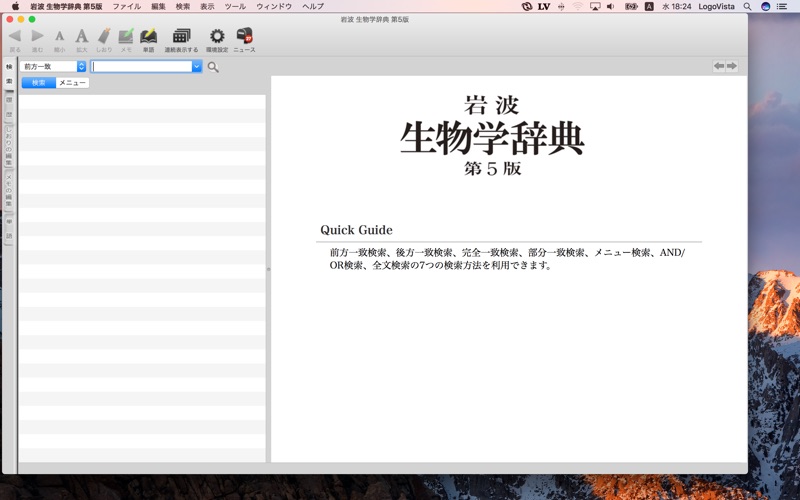This screenshot has height=500, width=800.
Task: Expand the search history dropdown arrow
Action: click(197, 66)
